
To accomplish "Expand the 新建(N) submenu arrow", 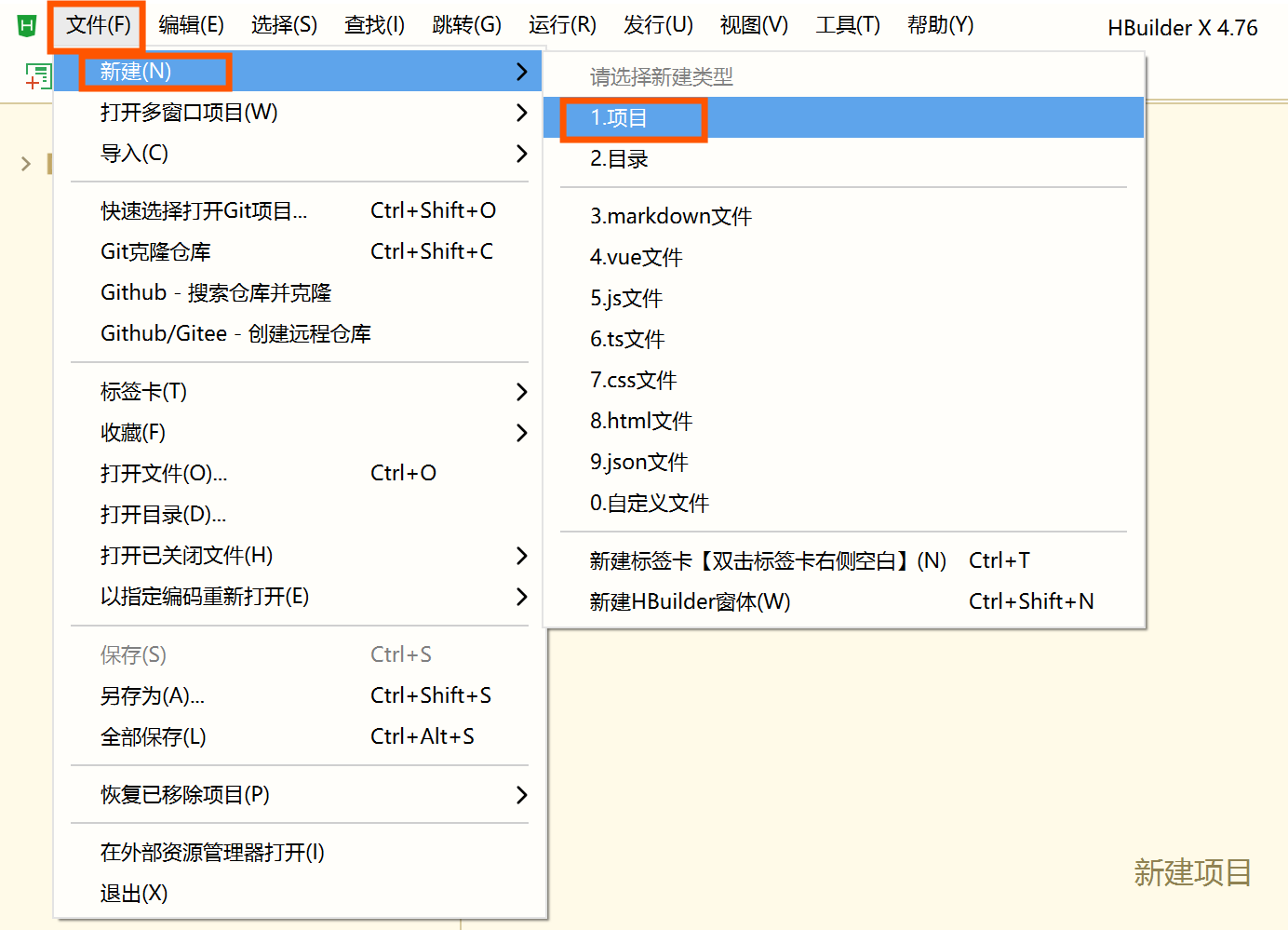I will [x=521, y=72].
